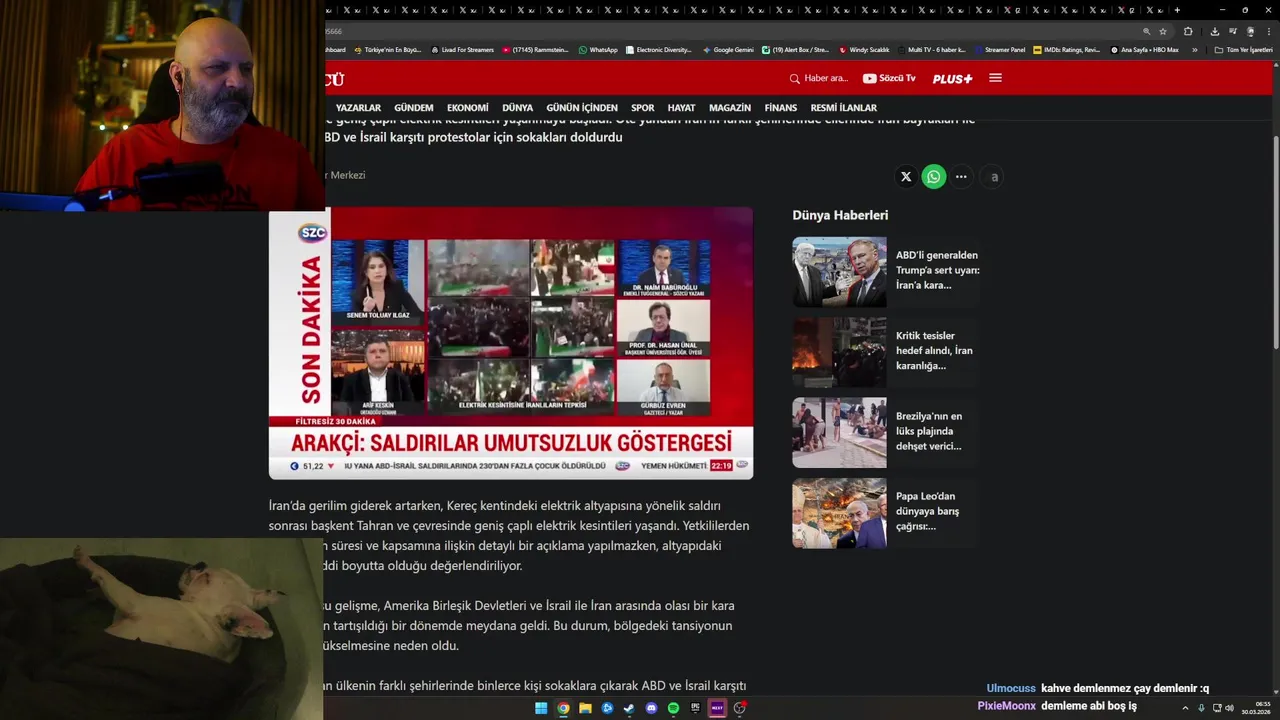This screenshot has height=720, width=1280.
Task: Open Chrome extensions puzzle icon
Action: coord(1188,31)
